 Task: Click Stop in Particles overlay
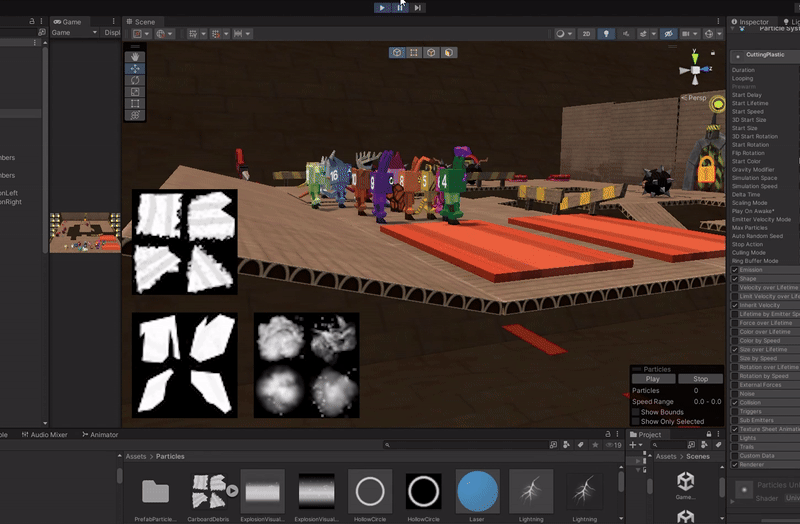pos(700,379)
